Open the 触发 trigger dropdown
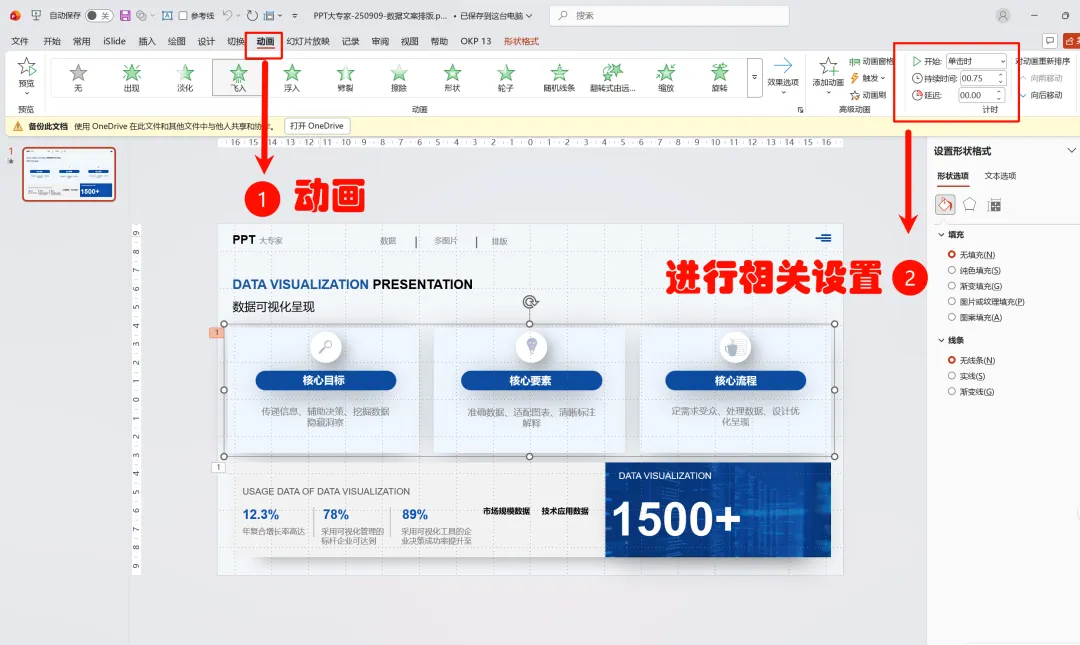This screenshot has height=645, width=1080. click(x=868, y=79)
